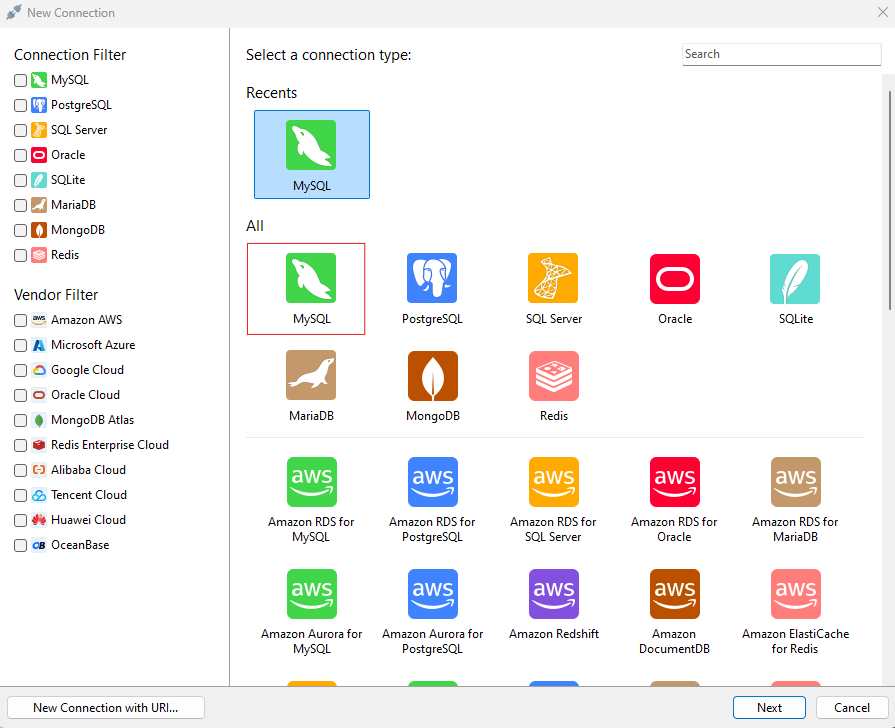The width and height of the screenshot is (895, 728).
Task: Select Amazon RDS for PostgreSQL
Action: click(432, 500)
